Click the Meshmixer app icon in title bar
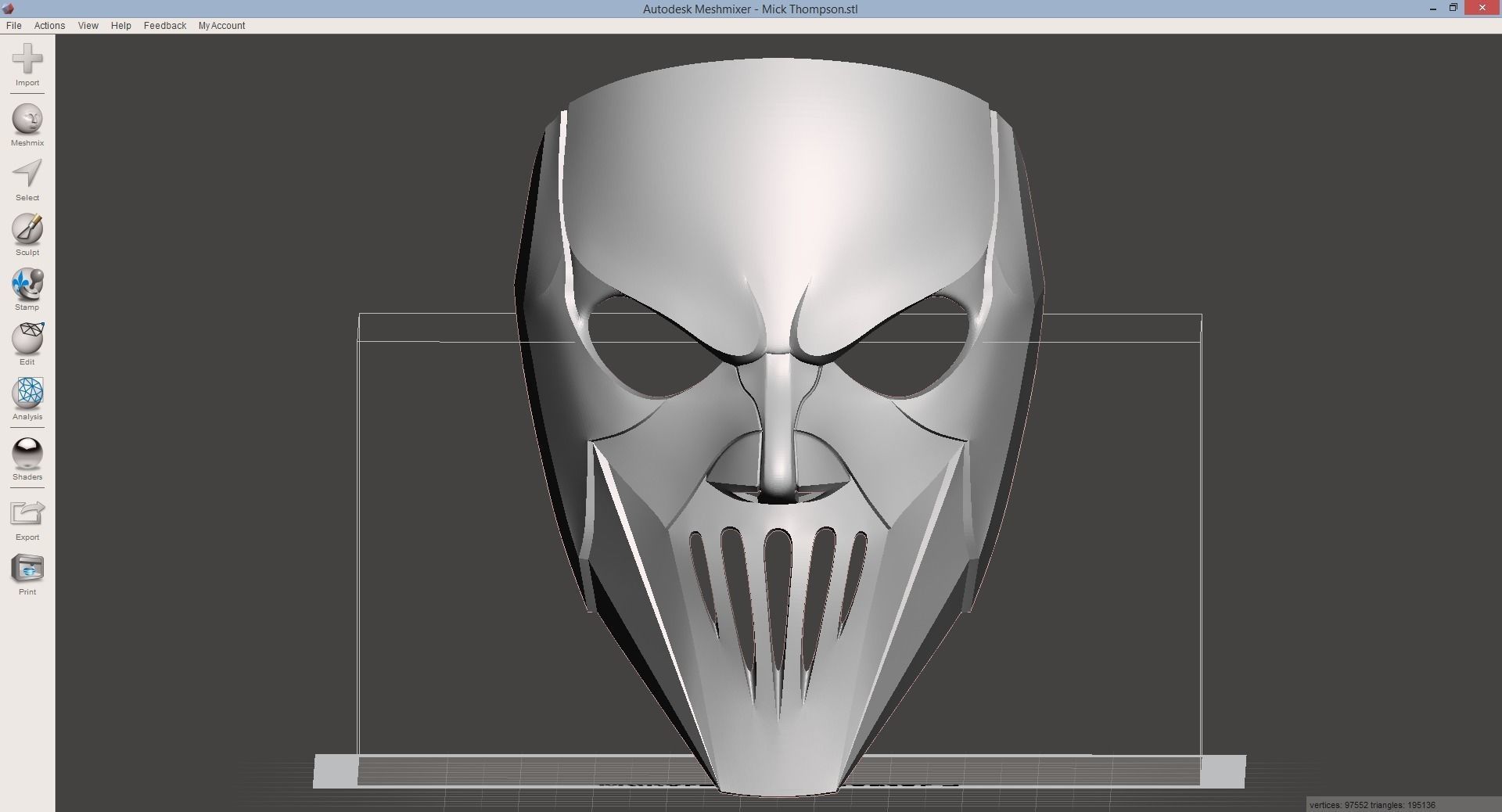The height and width of the screenshot is (812, 1502). [x=9, y=9]
